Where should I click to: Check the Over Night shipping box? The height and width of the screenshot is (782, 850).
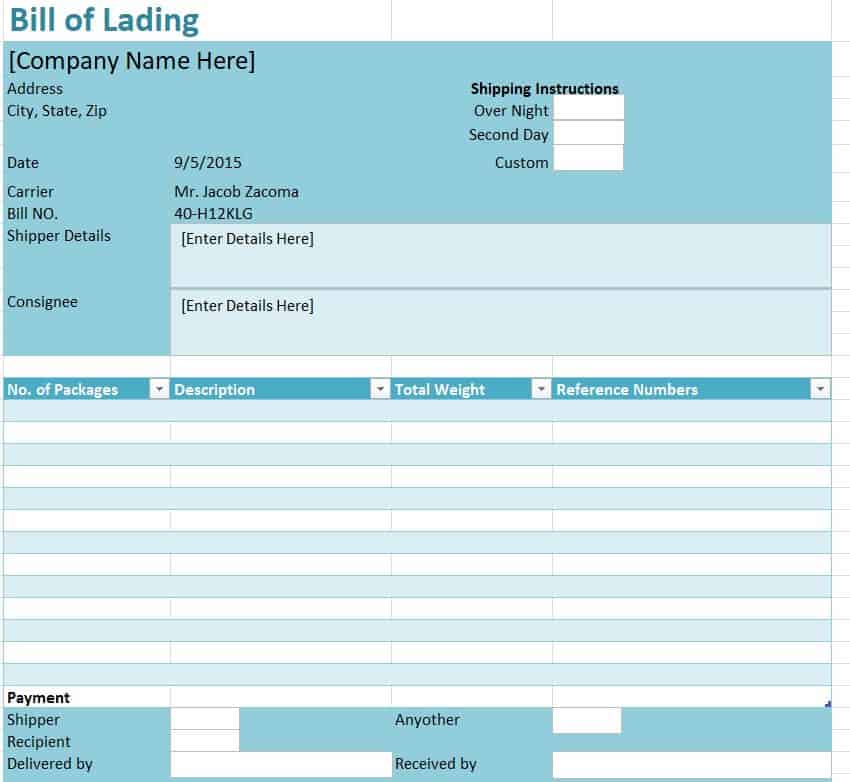588,108
